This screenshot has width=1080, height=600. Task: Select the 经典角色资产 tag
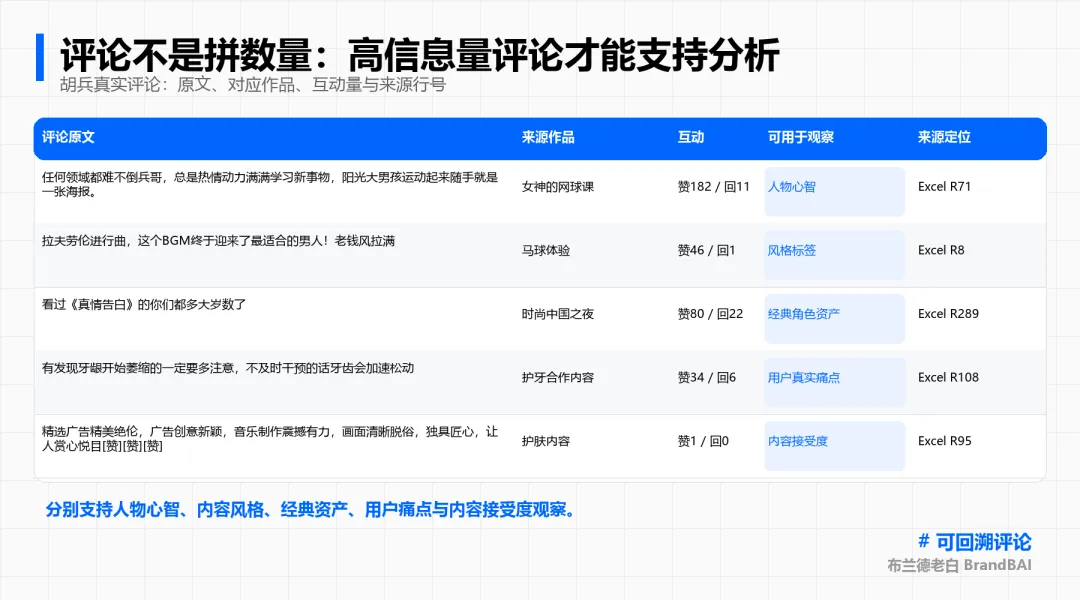pyautogui.click(x=834, y=318)
